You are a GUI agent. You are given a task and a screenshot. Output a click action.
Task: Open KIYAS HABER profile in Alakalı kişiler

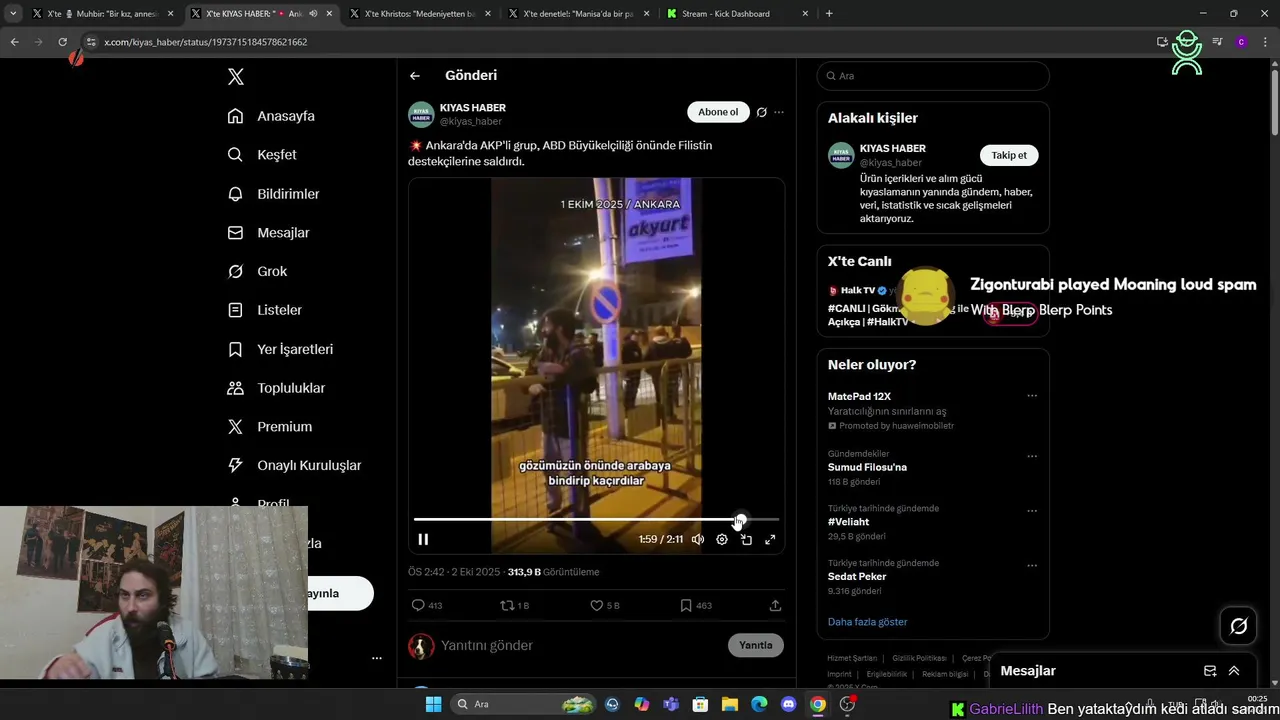tap(892, 149)
